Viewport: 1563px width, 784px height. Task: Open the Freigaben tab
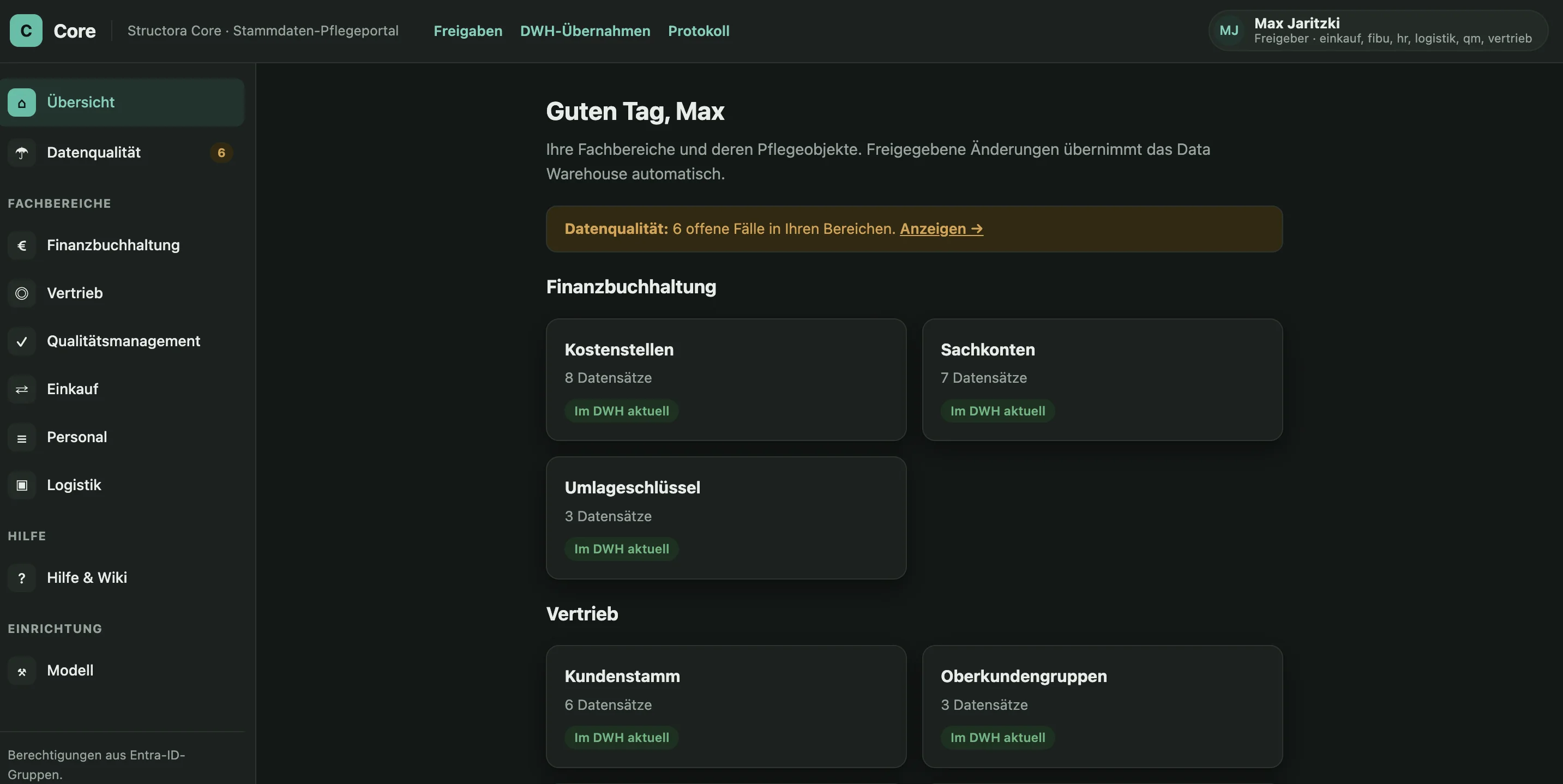tap(468, 31)
